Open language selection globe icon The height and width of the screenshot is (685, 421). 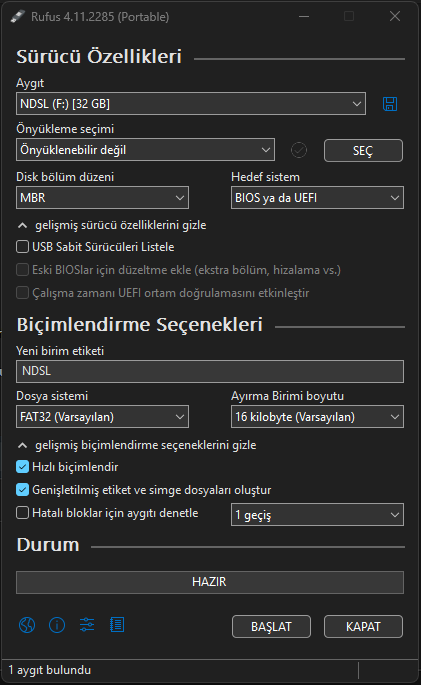click(27, 625)
